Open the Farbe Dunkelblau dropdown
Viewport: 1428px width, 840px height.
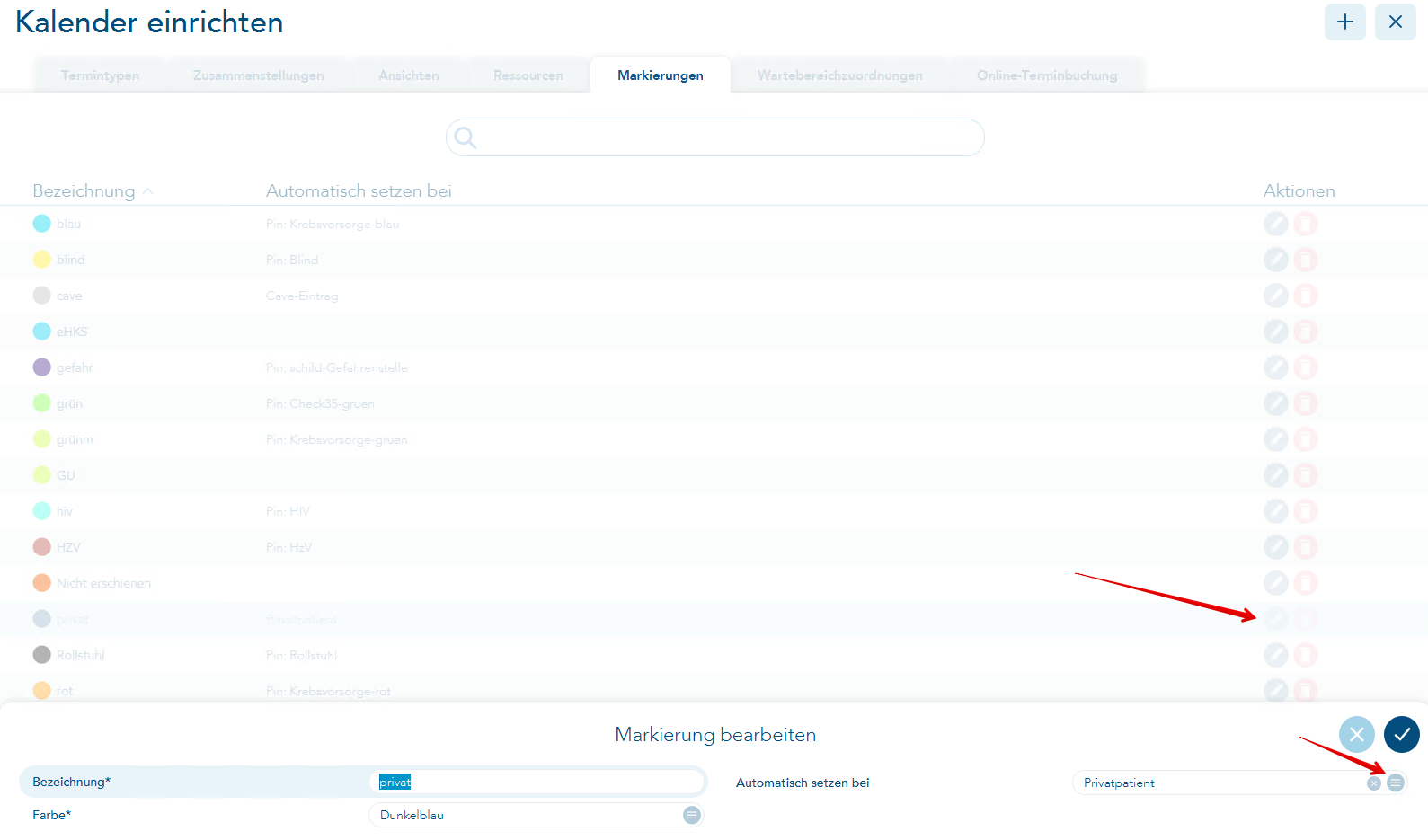(691, 815)
